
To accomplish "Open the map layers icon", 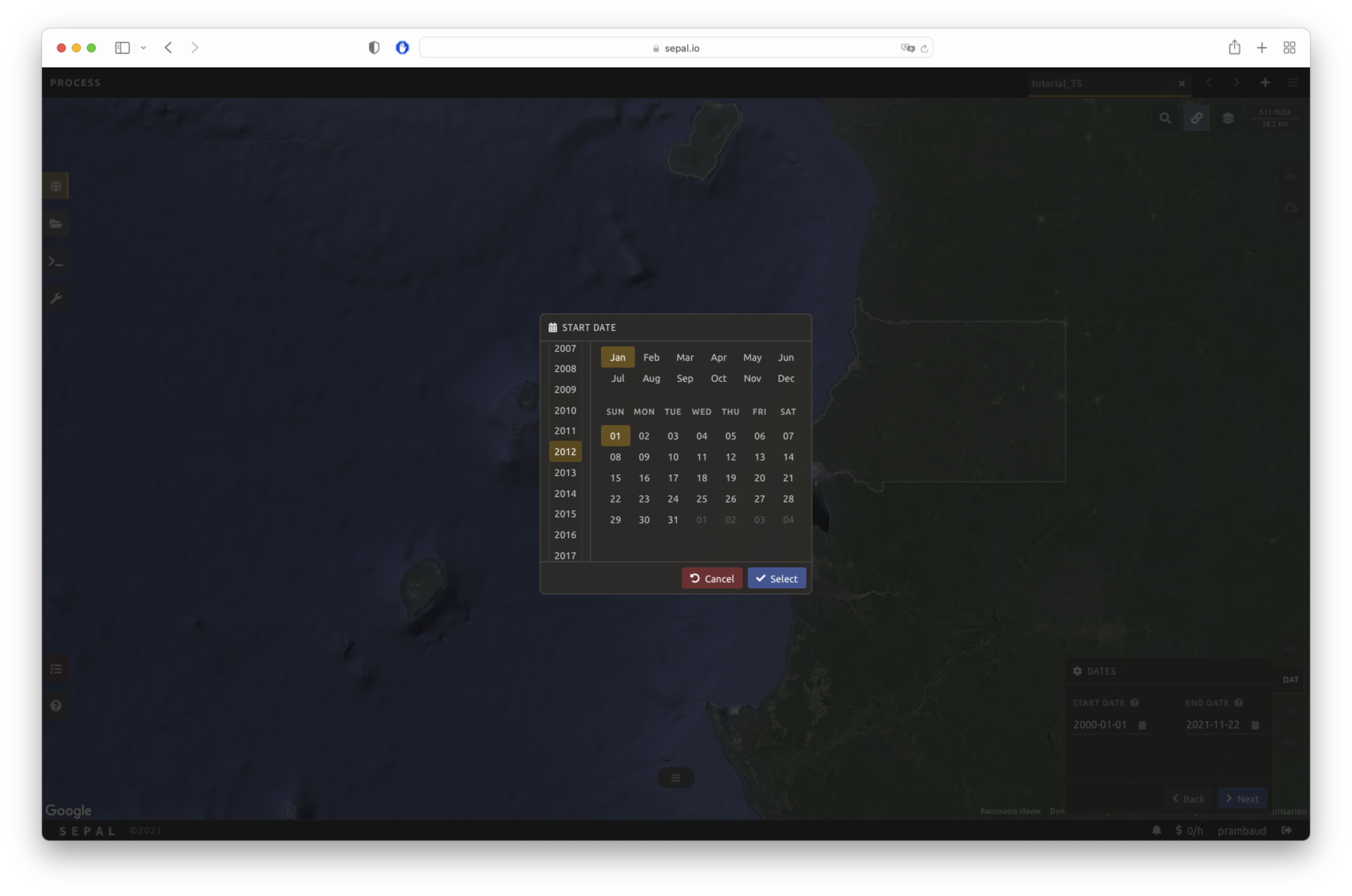I will pyautogui.click(x=1227, y=118).
